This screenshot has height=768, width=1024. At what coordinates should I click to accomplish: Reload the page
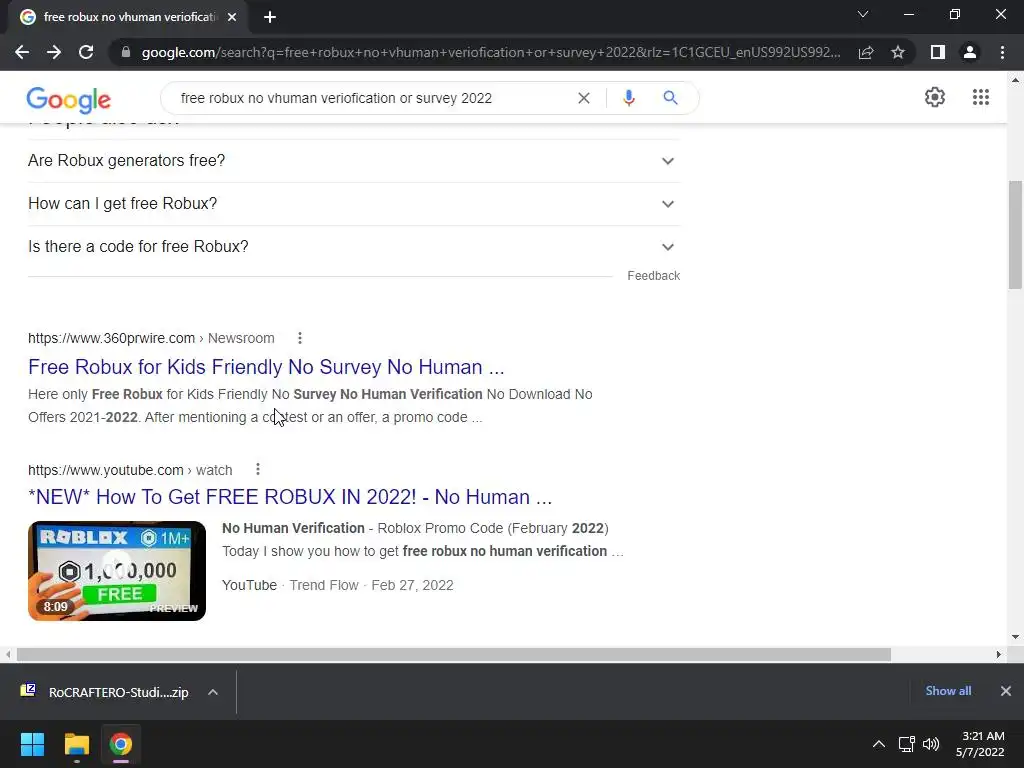86,52
